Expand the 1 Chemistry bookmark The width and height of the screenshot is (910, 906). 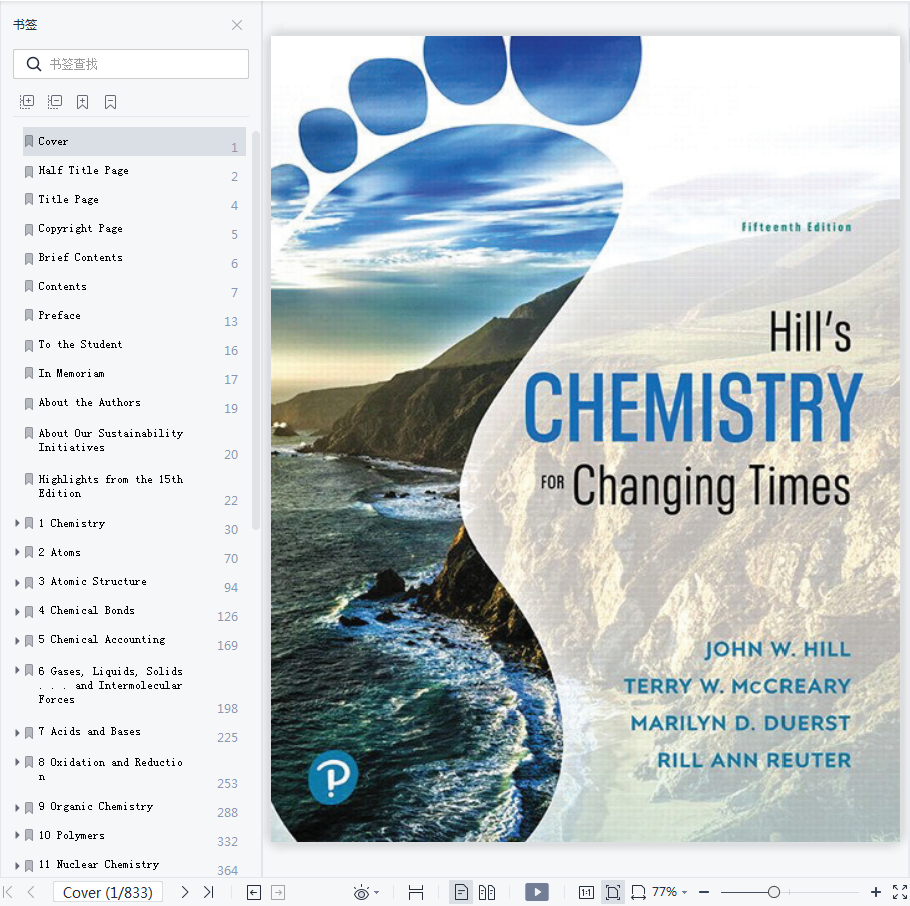[17, 524]
